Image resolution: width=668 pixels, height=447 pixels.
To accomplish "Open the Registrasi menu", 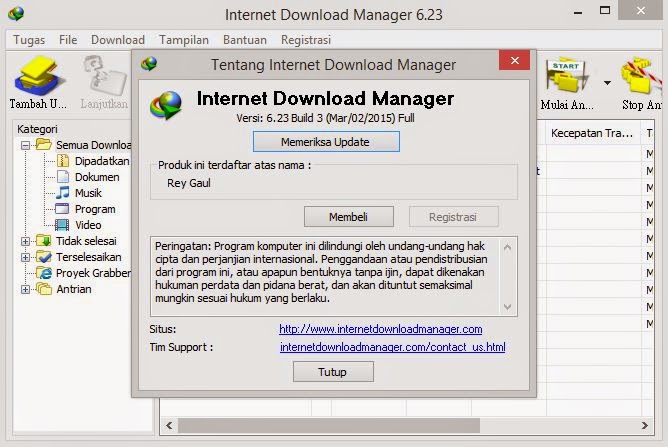I will click(306, 40).
